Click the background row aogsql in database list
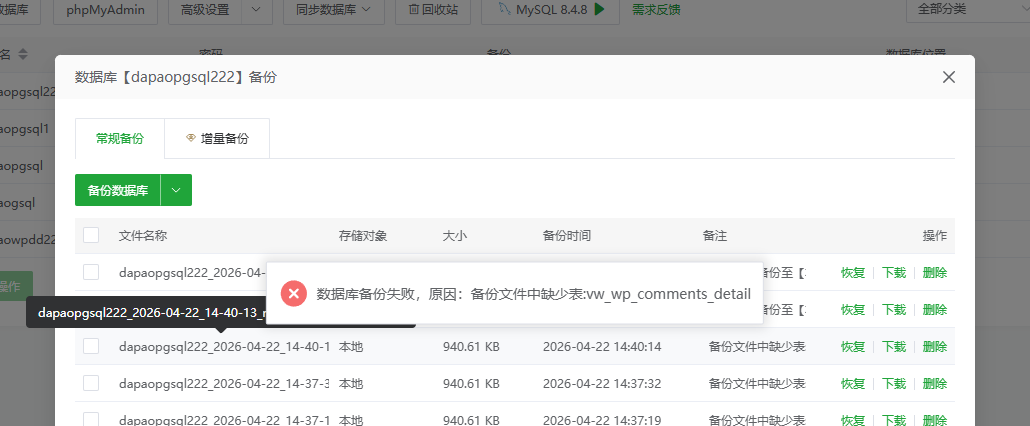Viewport: 1030px width, 426px height. (18, 203)
